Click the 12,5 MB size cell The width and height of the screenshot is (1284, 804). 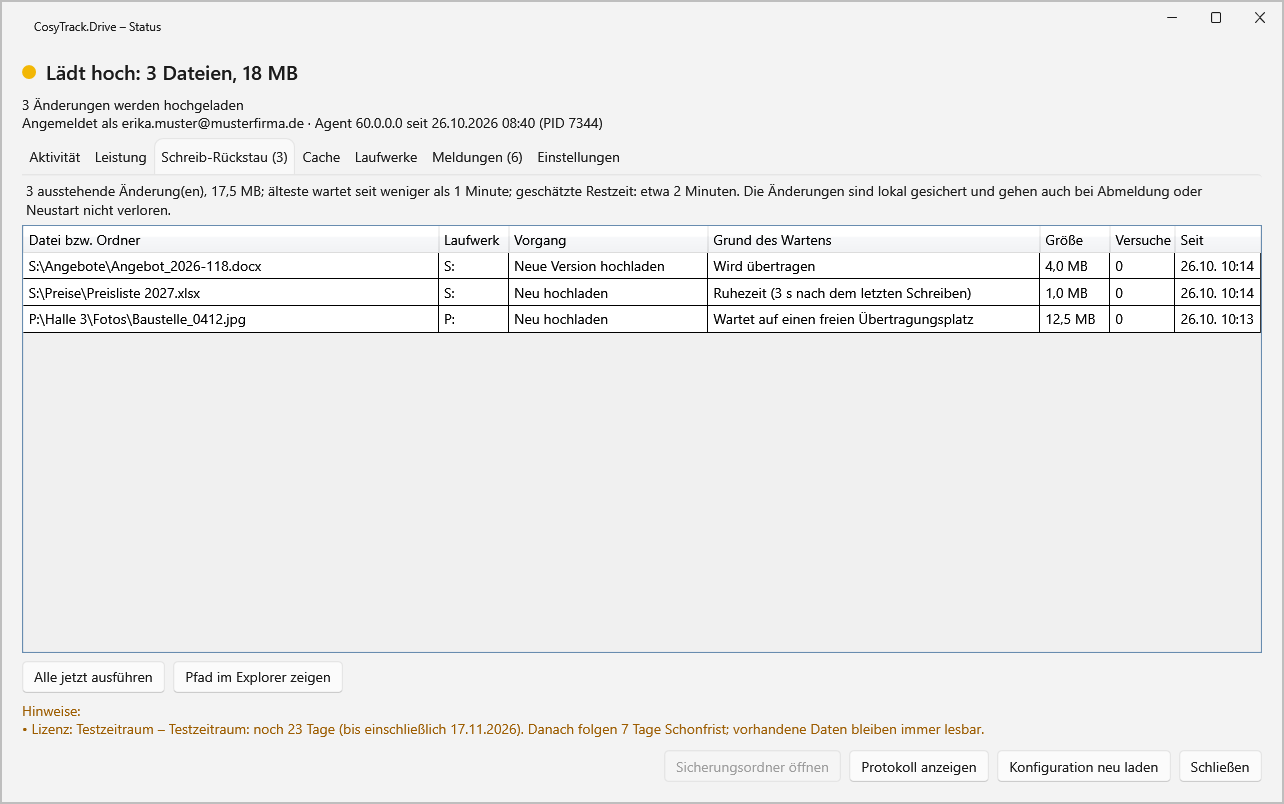pyautogui.click(x=1074, y=319)
